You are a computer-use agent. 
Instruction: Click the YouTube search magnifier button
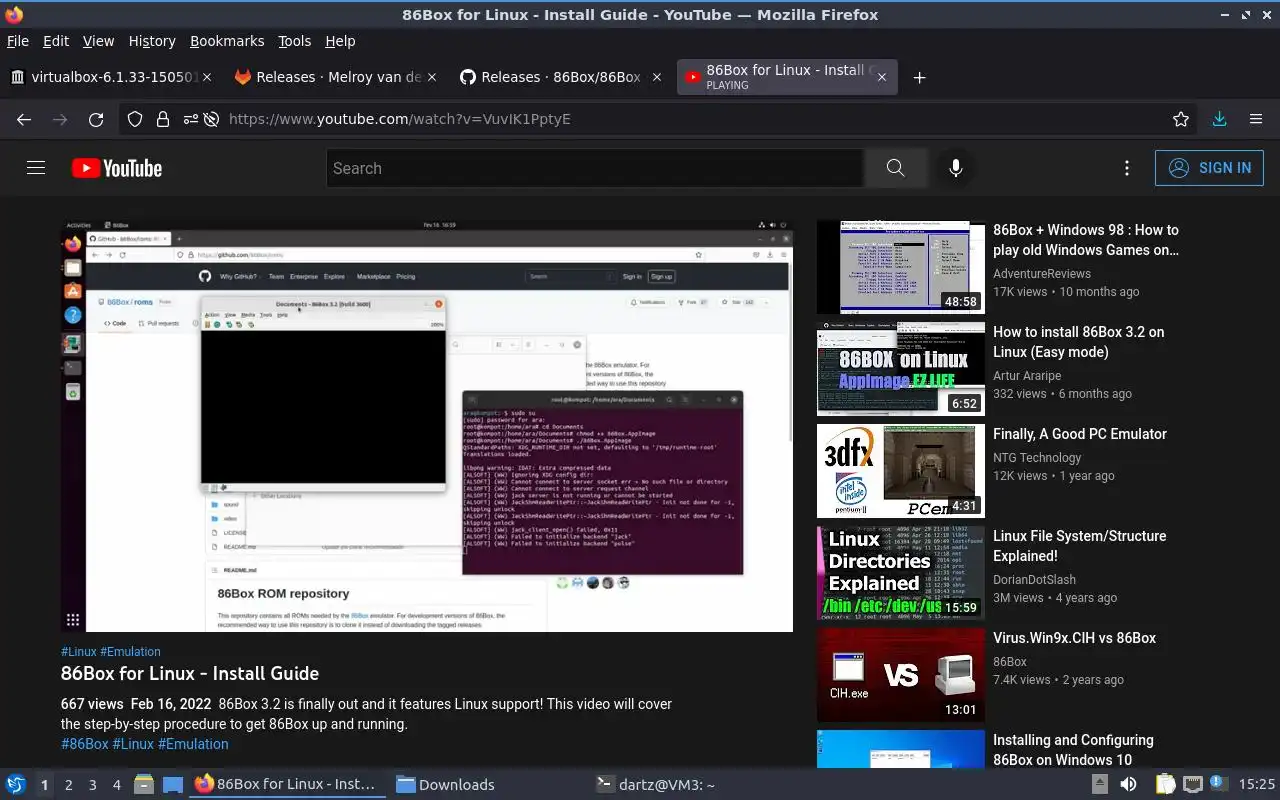click(x=895, y=168)
